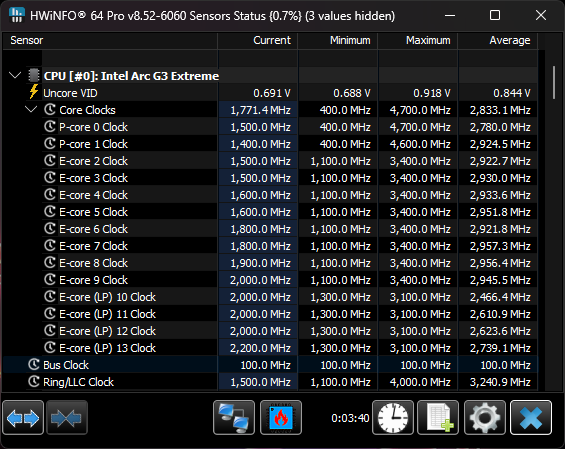Viewport: 565px width, 449px height.
Task: Open the network monitoring computers button
Action: point(234,418)
